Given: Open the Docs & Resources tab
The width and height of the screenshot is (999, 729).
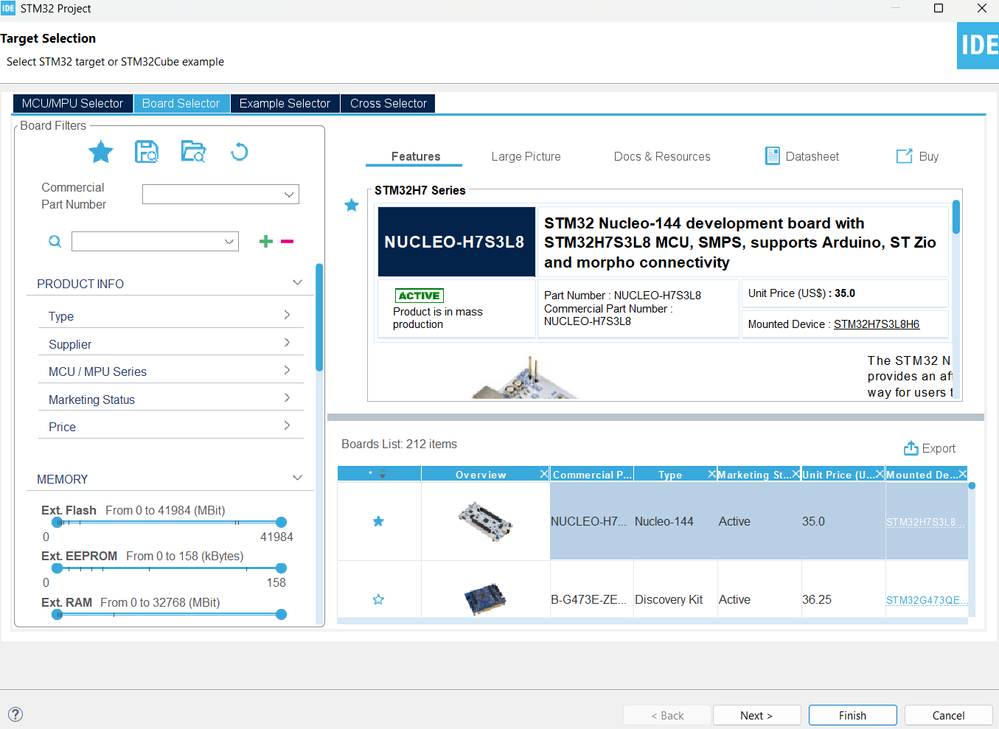Looking at the screenshot, I should point(662,156).
